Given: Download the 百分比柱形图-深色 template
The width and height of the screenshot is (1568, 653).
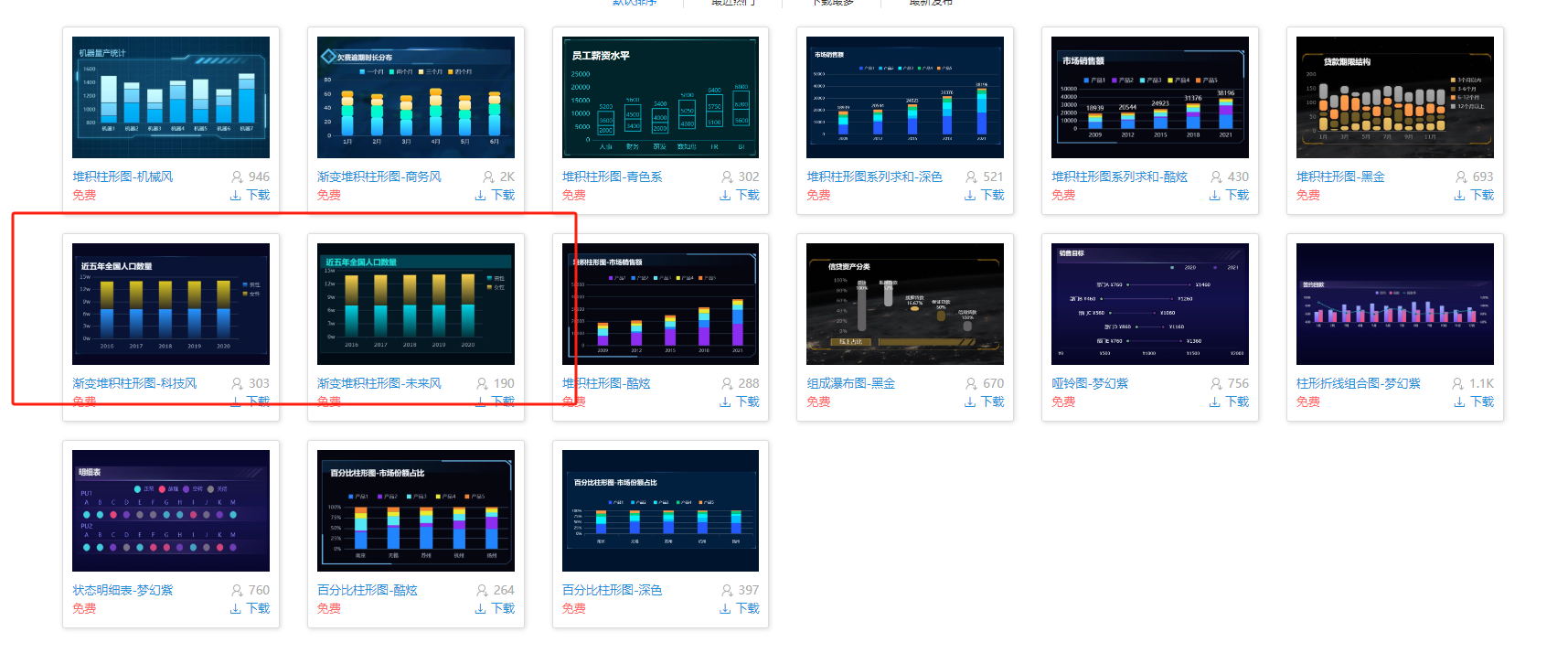Looking at the screenshot, I should point(739,608).
